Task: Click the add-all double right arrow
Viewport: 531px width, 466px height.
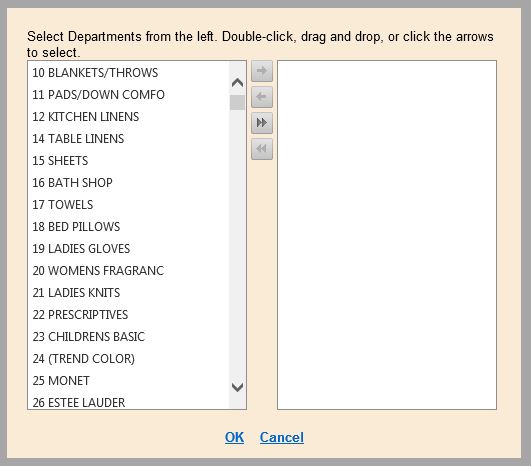Action: pos(262,123)
